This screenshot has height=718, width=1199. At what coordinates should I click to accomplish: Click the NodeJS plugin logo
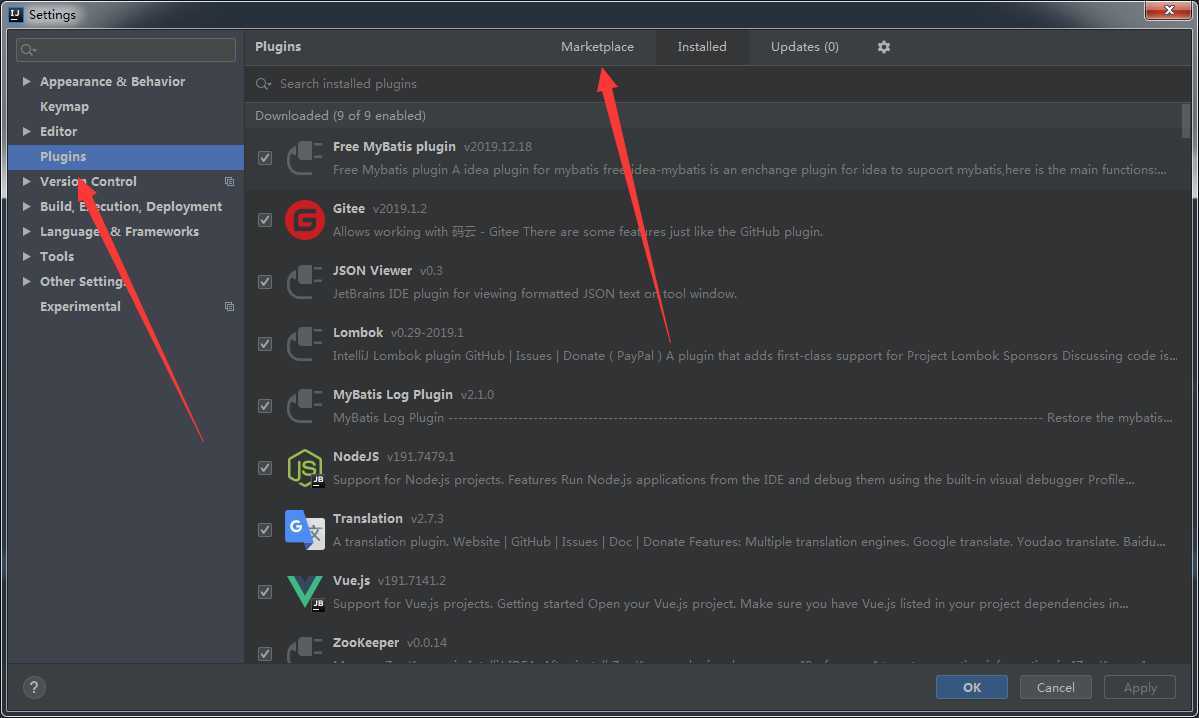[x=304, y=468]
